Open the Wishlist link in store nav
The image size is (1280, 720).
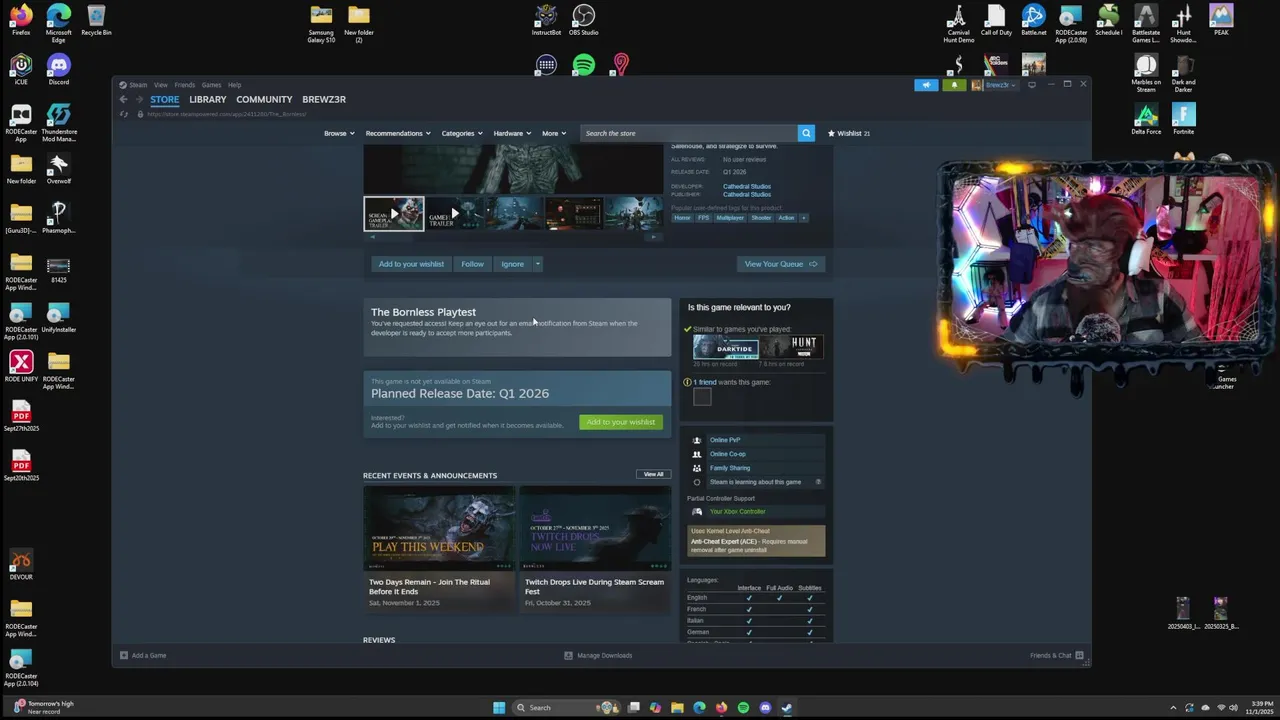point(849,133)
